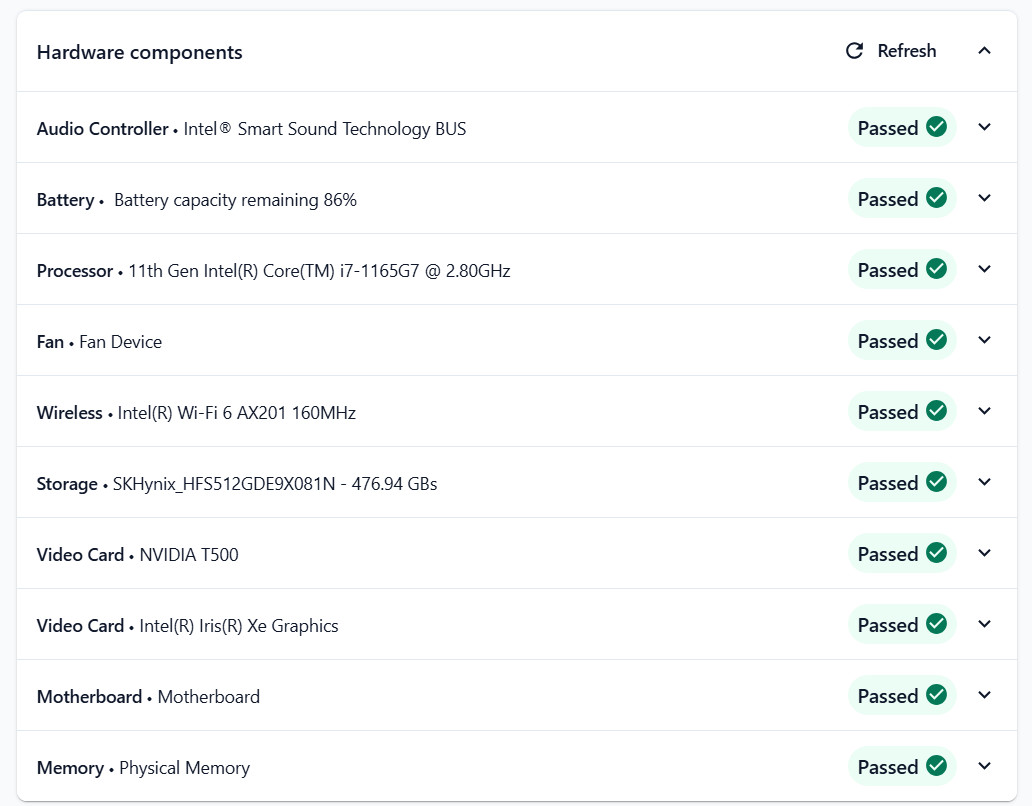Click the Storage row green check icon
Screen dimensions: 1032x806
coord(936,482)
